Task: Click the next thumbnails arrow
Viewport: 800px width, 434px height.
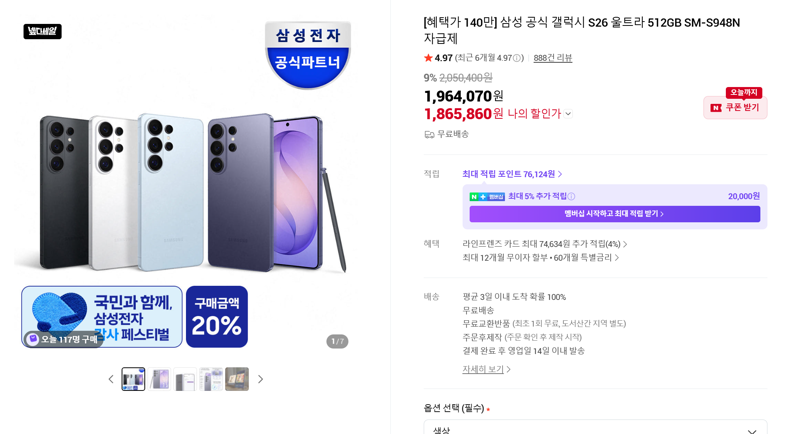Action: click(261, 379)
